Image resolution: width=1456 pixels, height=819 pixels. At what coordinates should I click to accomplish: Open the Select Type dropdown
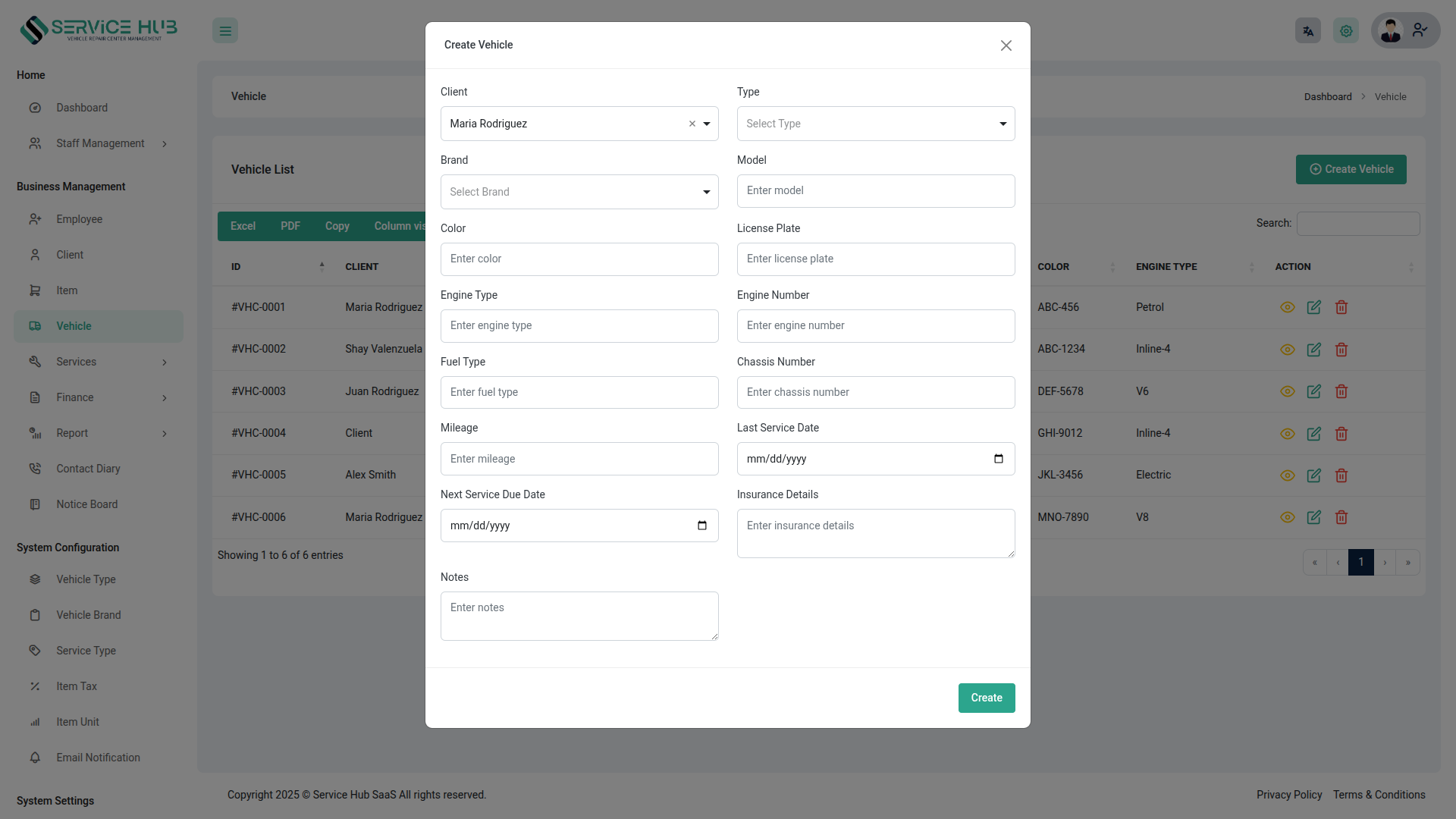(876, 124)
